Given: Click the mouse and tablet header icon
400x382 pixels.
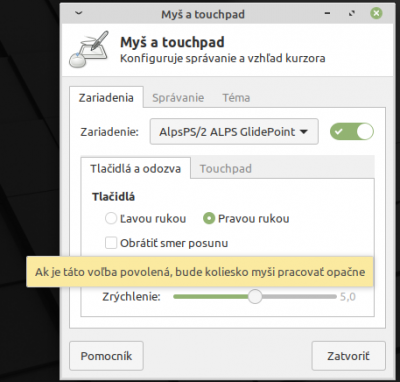Looking at the screenshot, I should pos(89,49).
